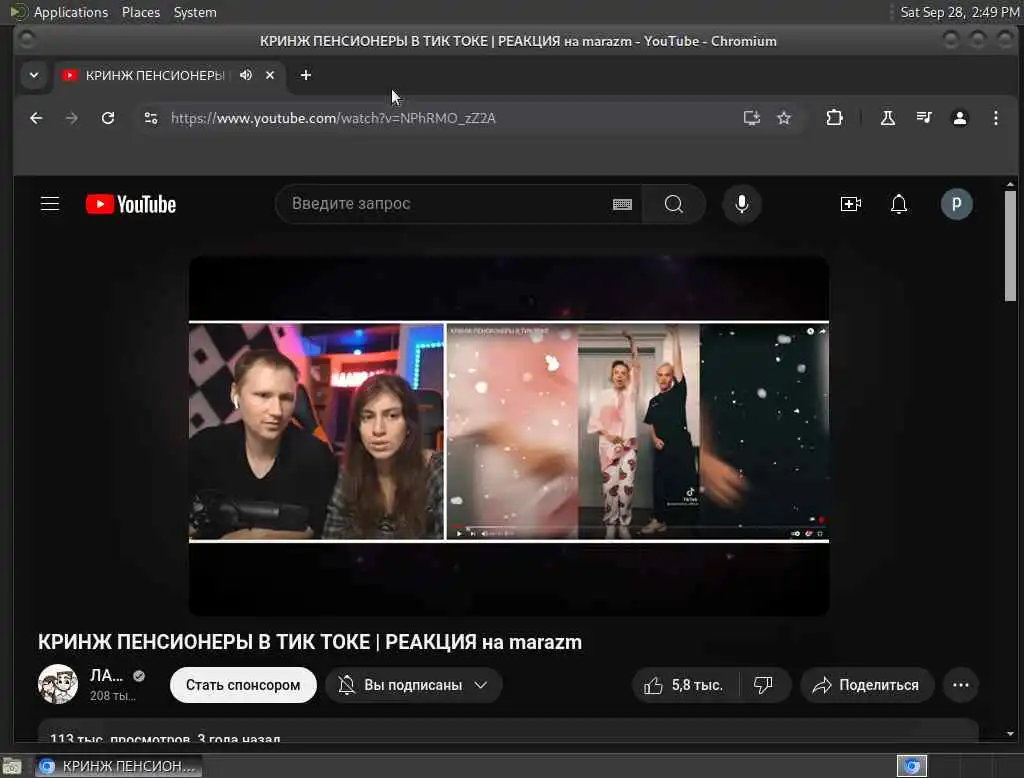Expand the description showing 113 тыс. просмотров
1024x778 pixels.
point(508,731)
